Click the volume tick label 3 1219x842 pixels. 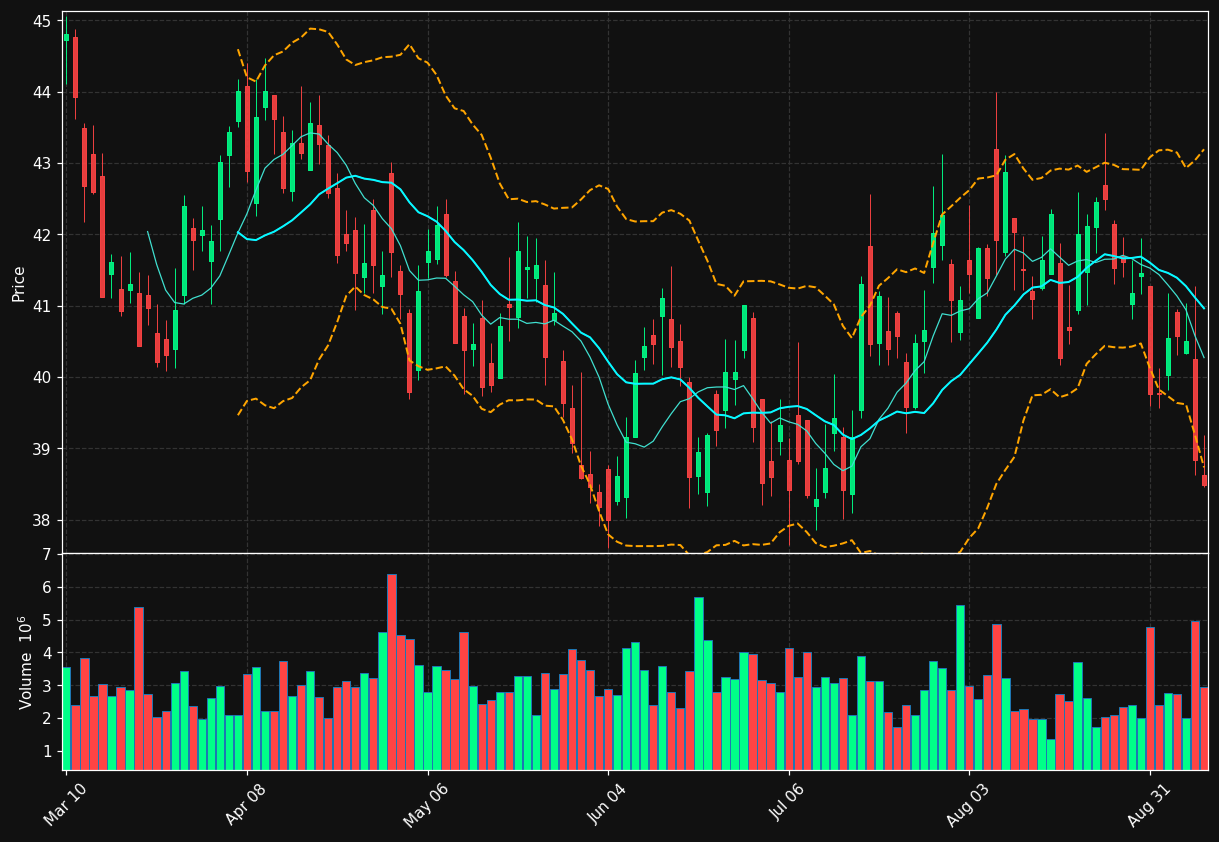point(47,686)
